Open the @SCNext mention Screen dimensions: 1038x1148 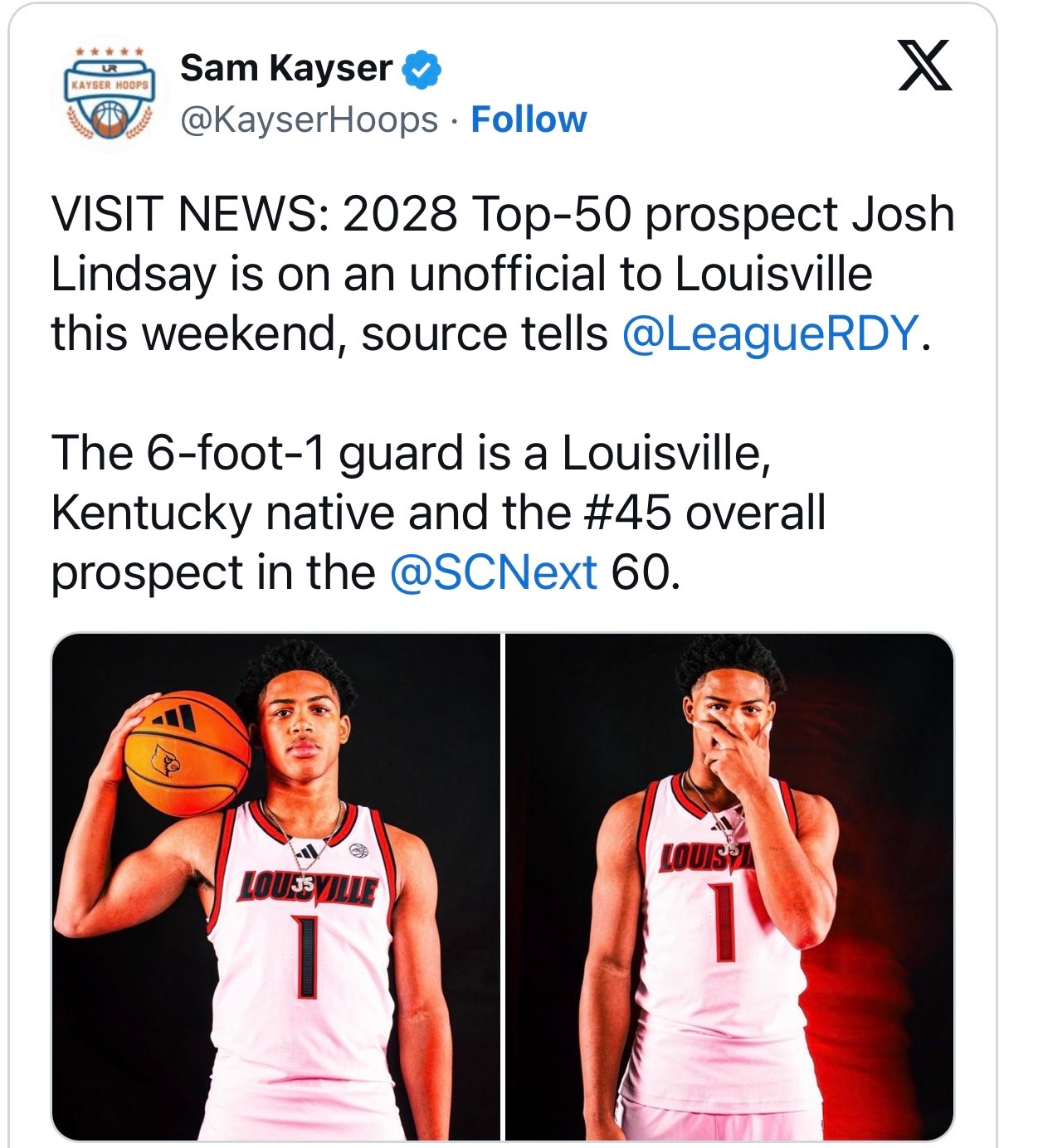pos(493,572)
